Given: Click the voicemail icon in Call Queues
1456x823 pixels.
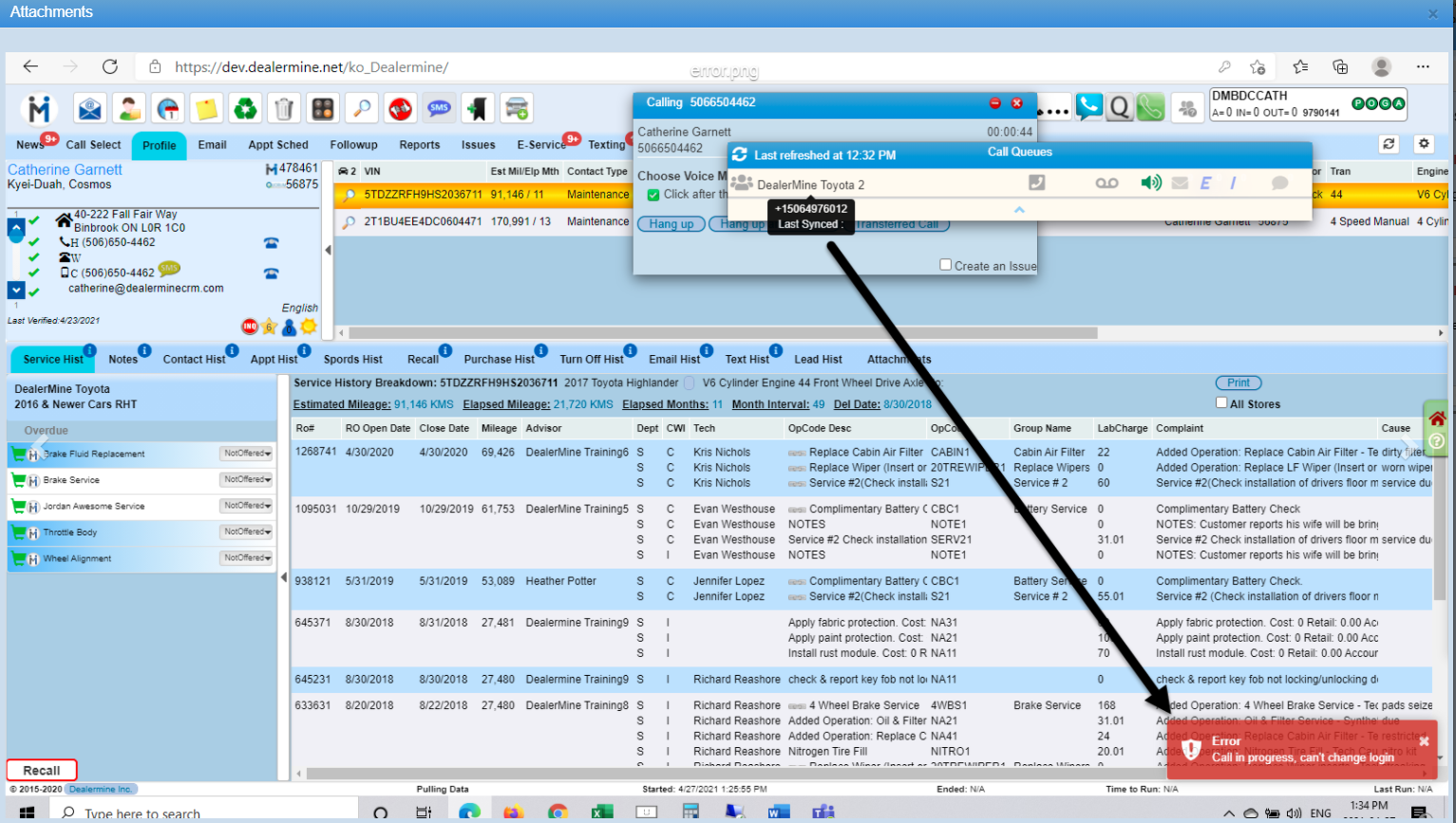Looking at the screenshot, I should point(1106,183).
